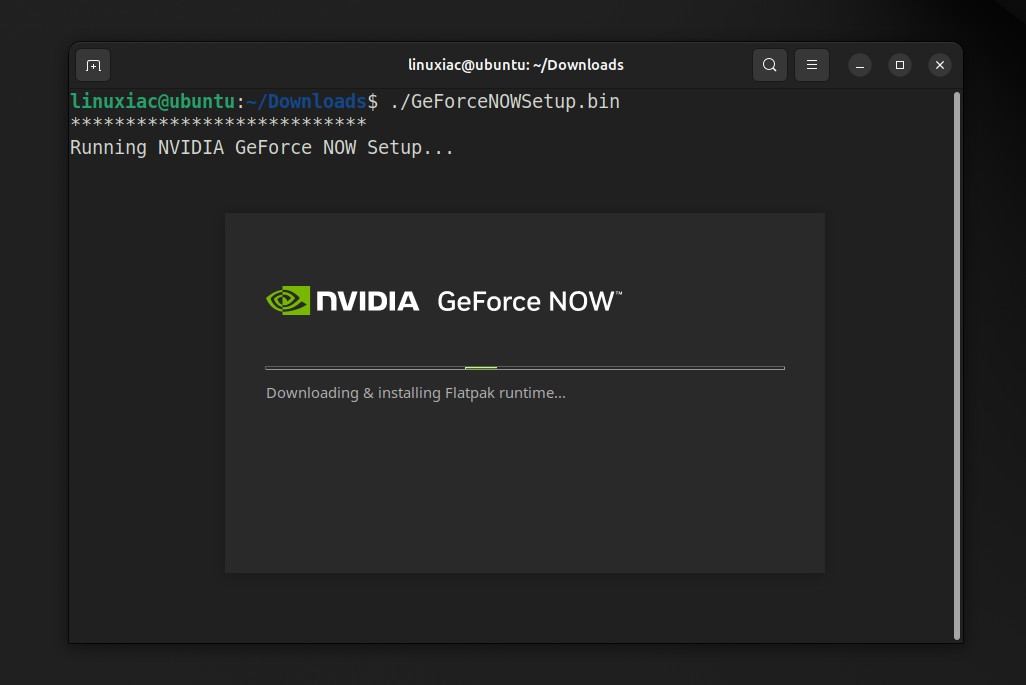
Task: Click the green NVIDIA eye logo
Action: [288, 301]
